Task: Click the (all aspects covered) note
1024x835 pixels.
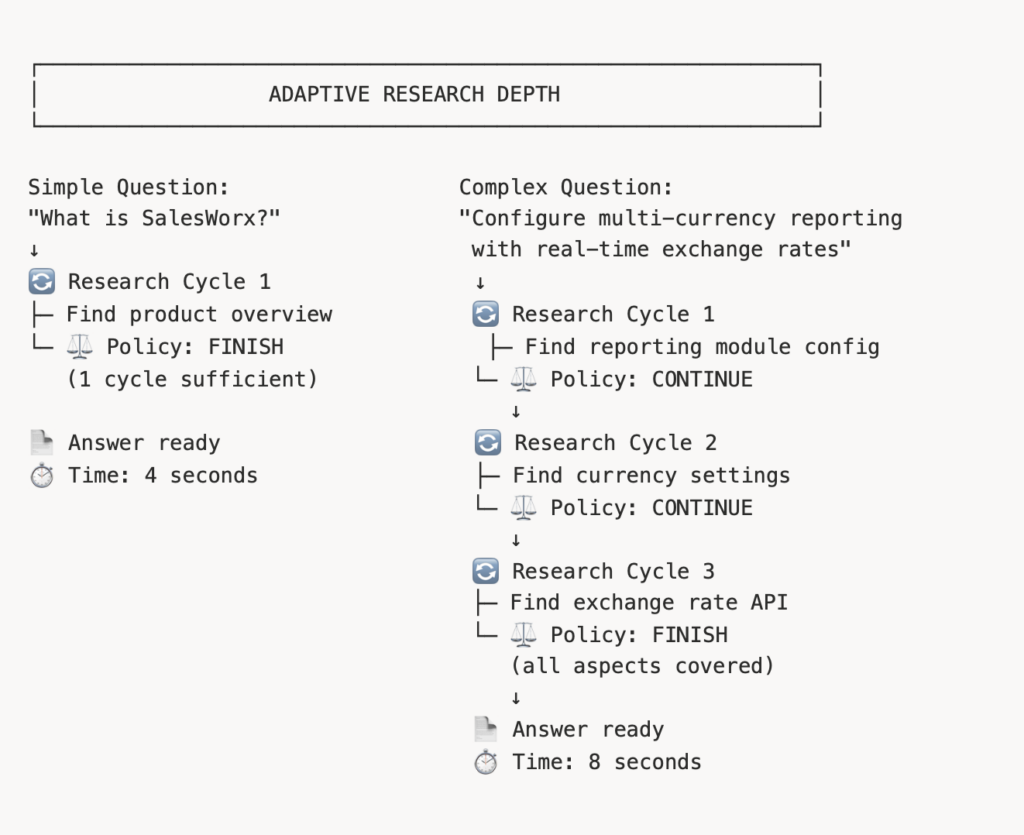Action: (643, 665)
